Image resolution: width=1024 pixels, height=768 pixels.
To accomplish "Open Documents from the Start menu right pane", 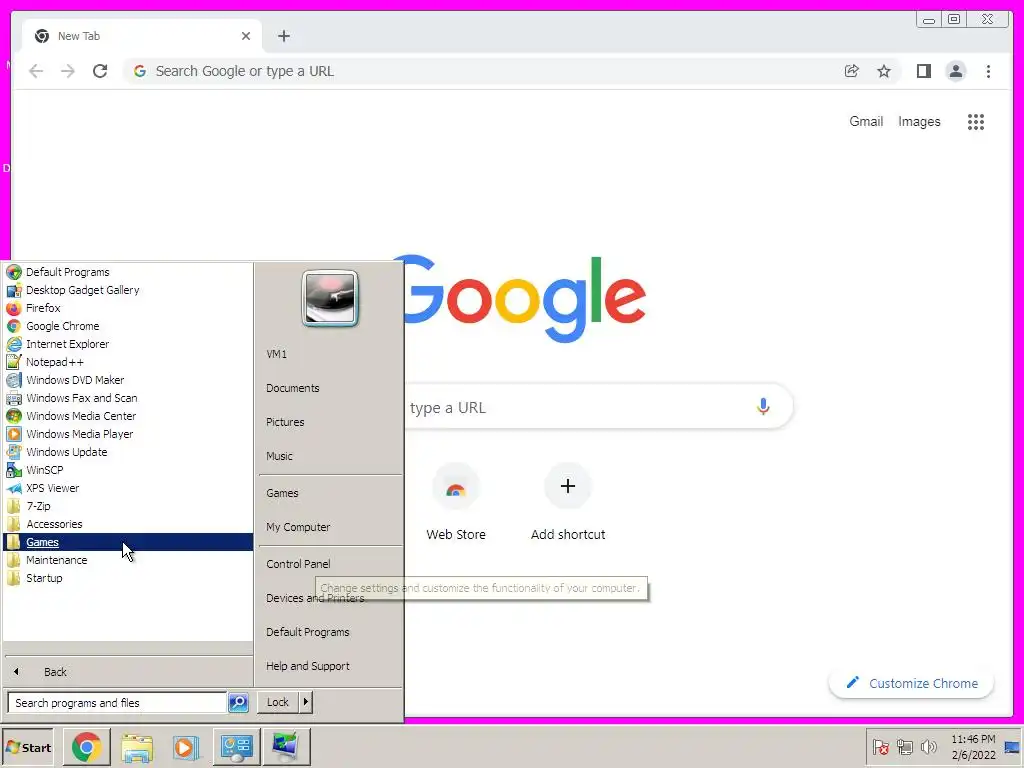I will coord(329,388).
